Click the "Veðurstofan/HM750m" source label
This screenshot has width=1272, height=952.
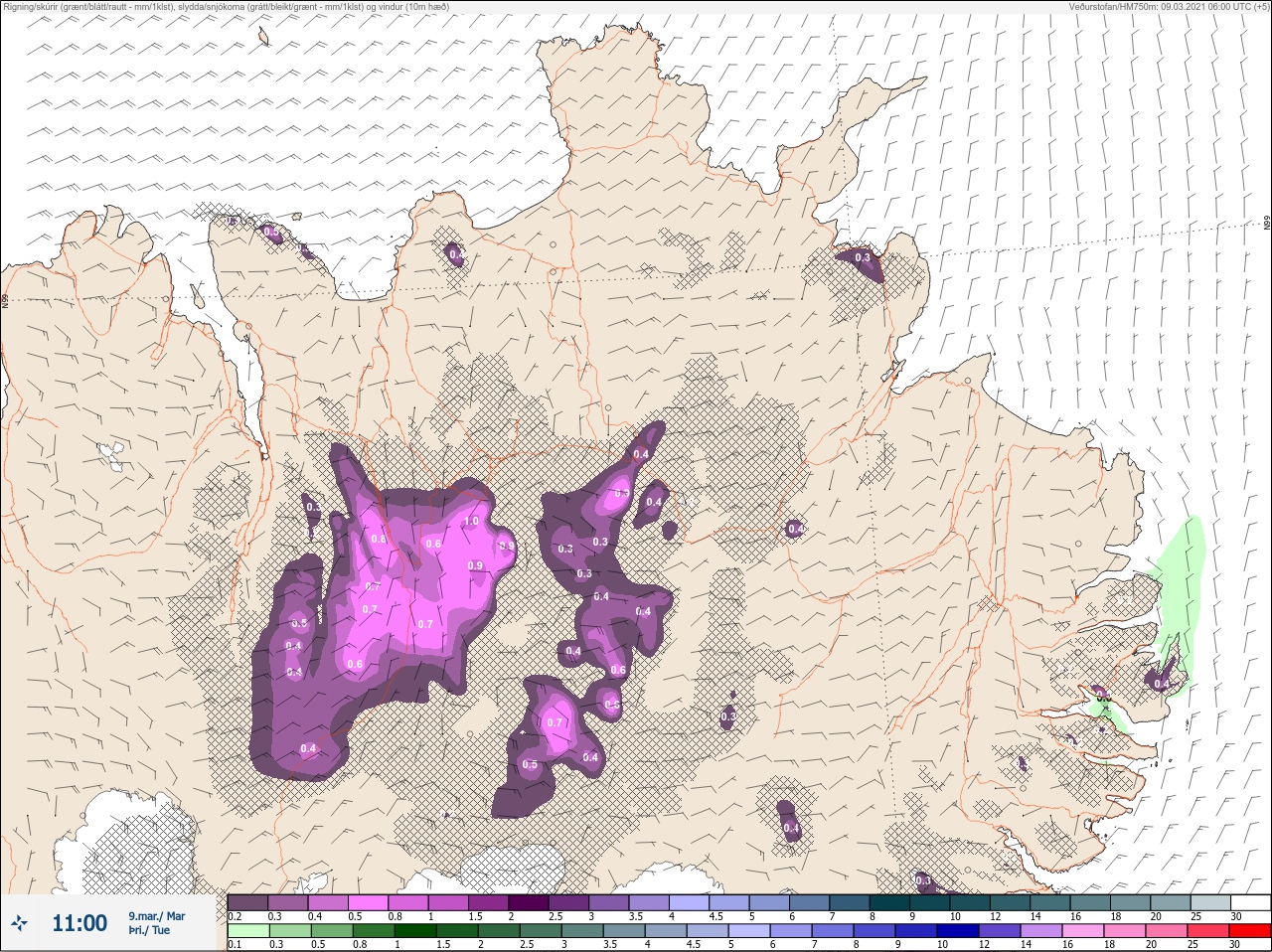click(1113, 7)
